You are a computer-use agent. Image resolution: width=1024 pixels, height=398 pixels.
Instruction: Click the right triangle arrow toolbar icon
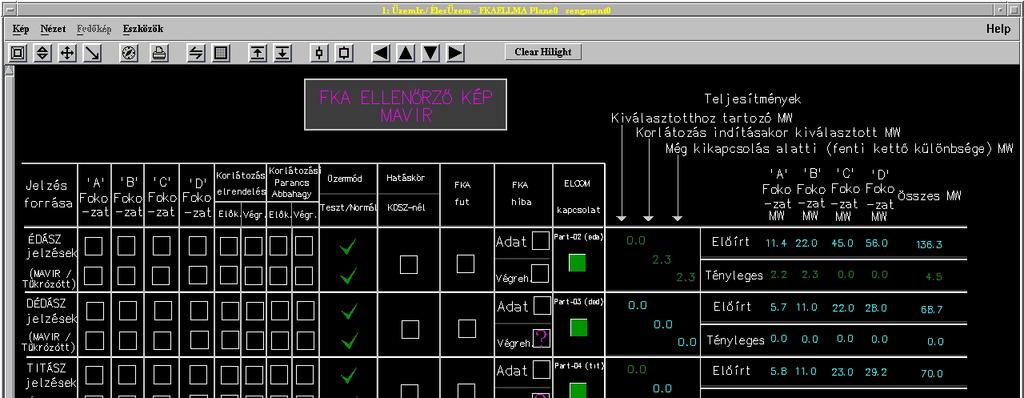pyautogui.click(x=455, y=53)
